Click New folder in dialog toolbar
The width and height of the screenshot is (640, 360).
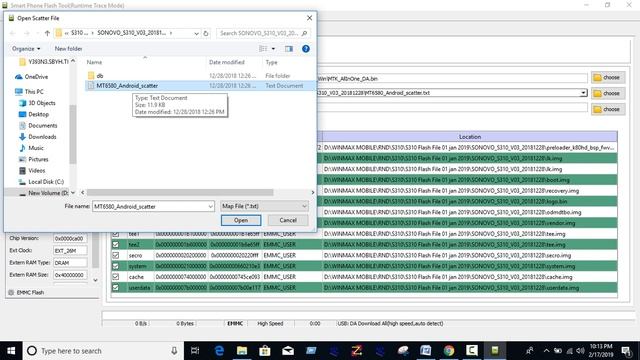point(68,49)
